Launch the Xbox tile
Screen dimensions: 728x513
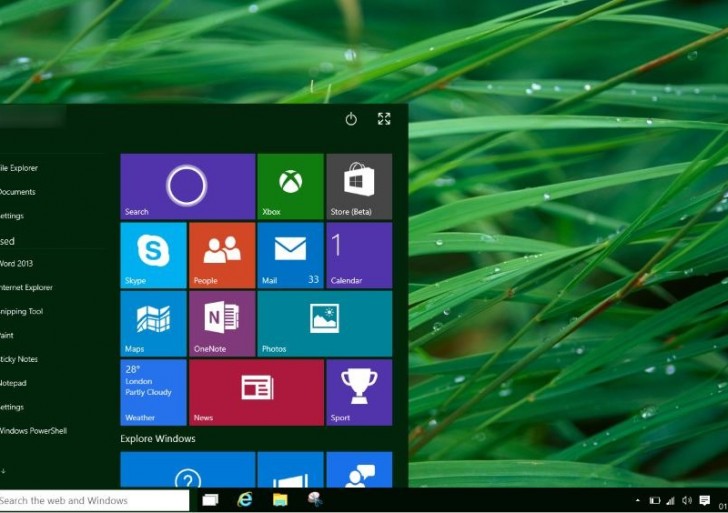click(290, 186)
